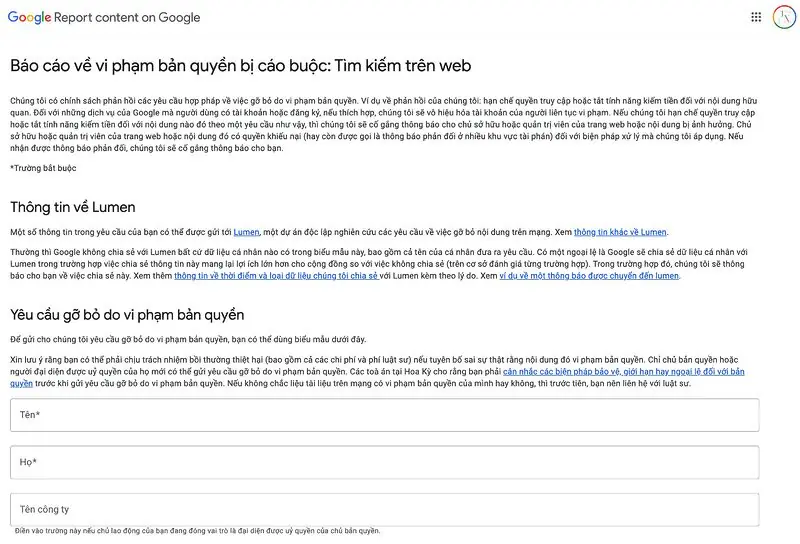Open the 'Lumen' link
The image size is (800, 544).
click(x=246, y=232)
